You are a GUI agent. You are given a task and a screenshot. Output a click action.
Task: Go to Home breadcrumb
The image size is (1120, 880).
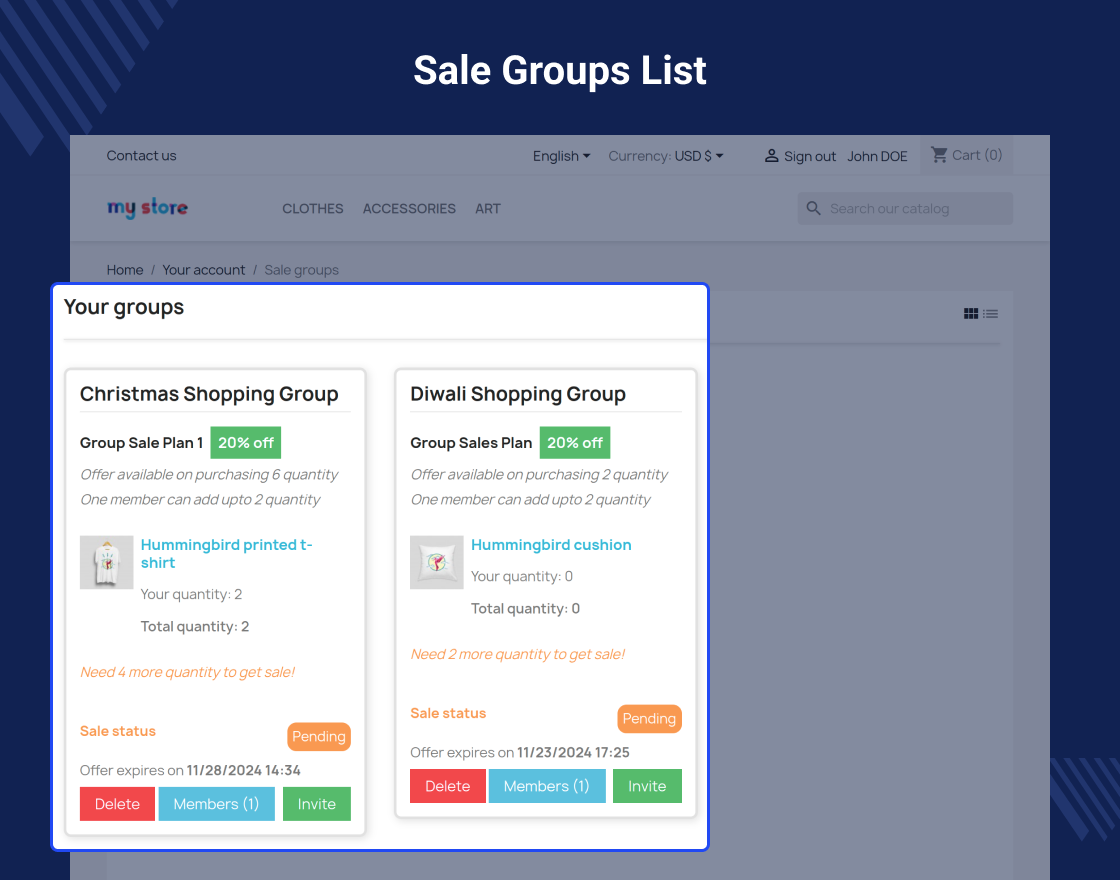(x=125, y=270)
